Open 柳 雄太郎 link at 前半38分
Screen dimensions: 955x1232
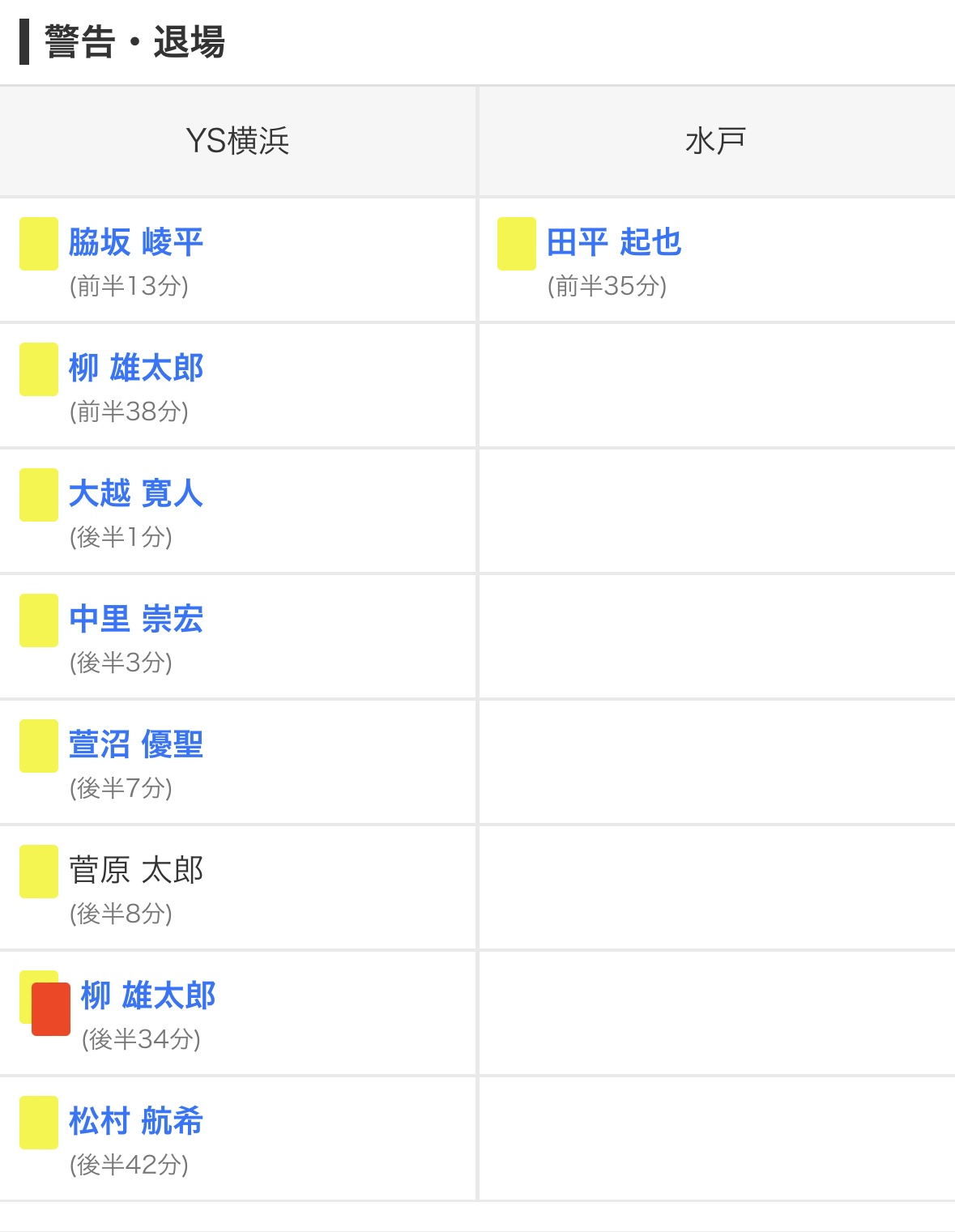tap(136, 368)
